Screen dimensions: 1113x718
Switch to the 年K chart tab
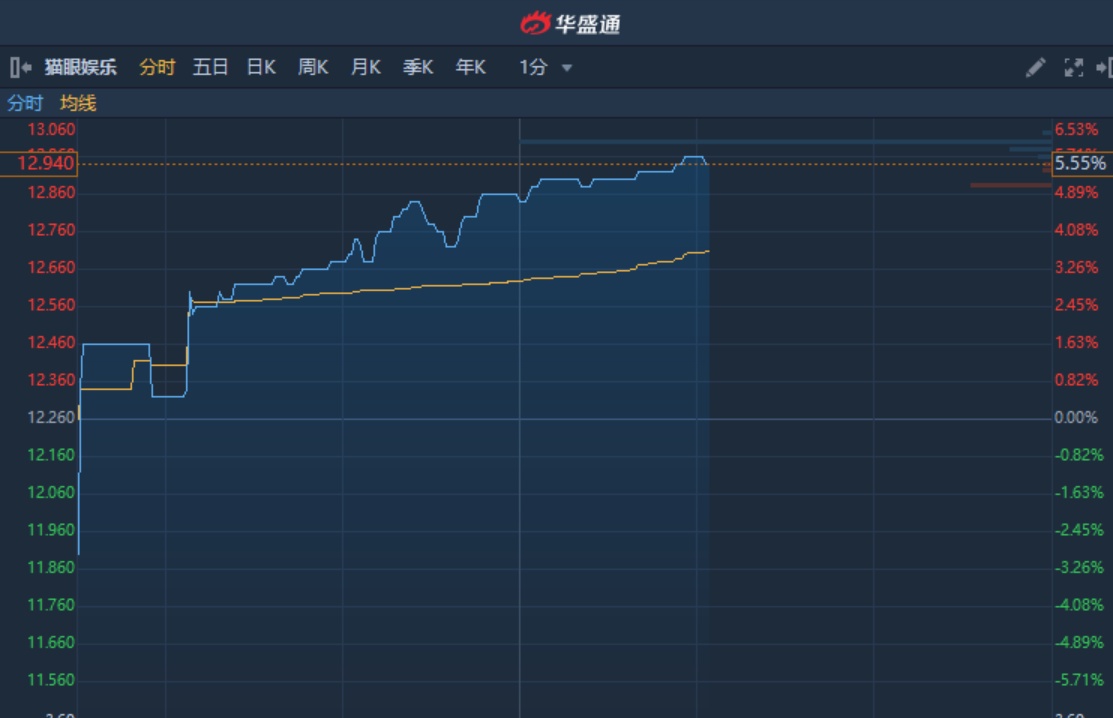[470, 68]
